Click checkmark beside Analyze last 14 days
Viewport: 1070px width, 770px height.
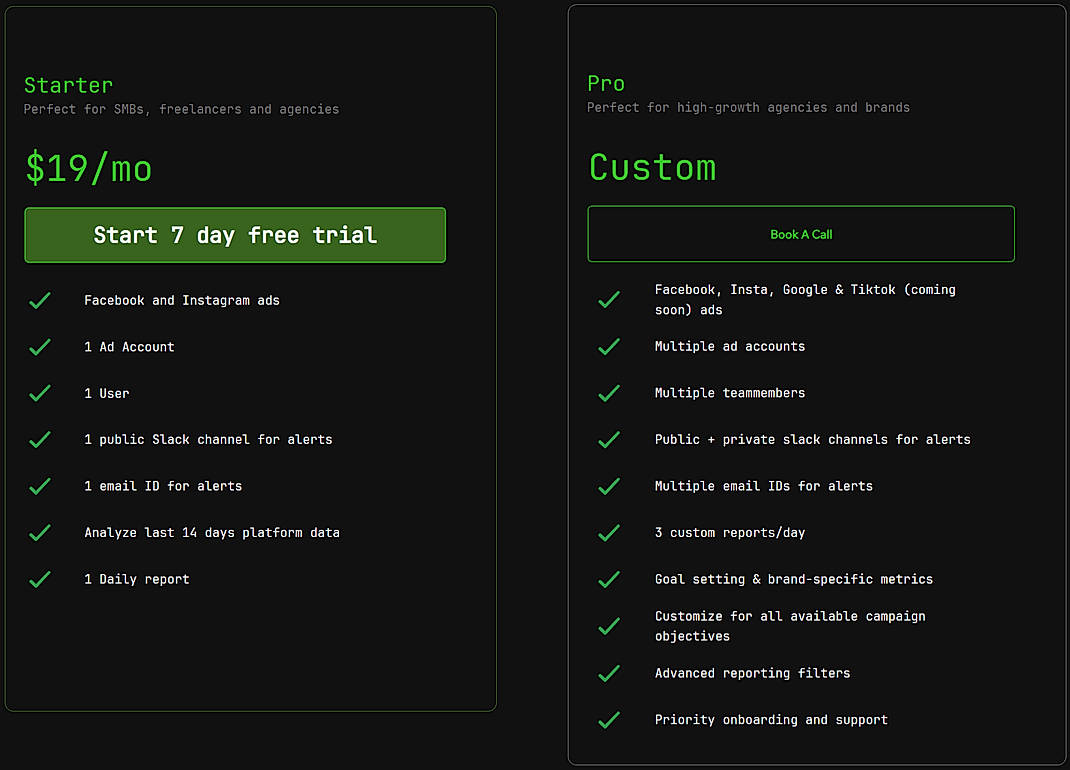[x=40, y=532]
